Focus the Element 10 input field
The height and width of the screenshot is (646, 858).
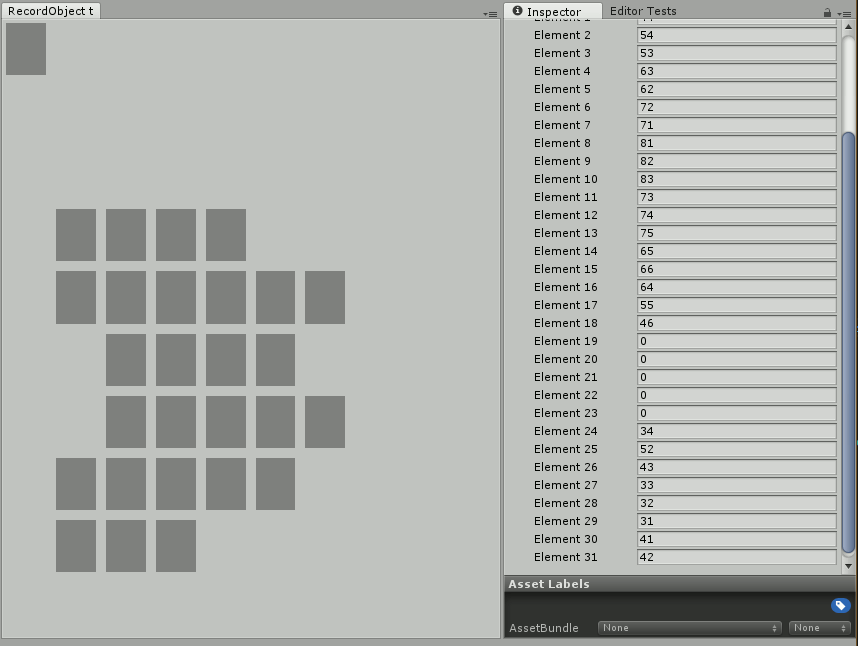tap(737, 179)
